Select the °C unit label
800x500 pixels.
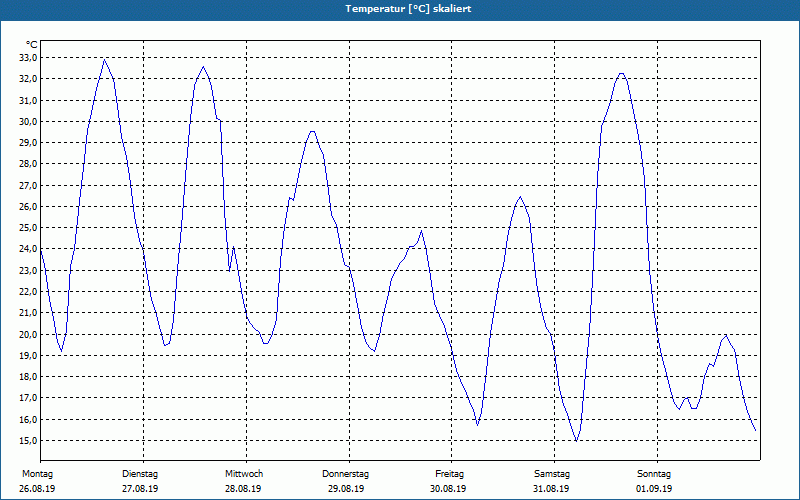32,45
